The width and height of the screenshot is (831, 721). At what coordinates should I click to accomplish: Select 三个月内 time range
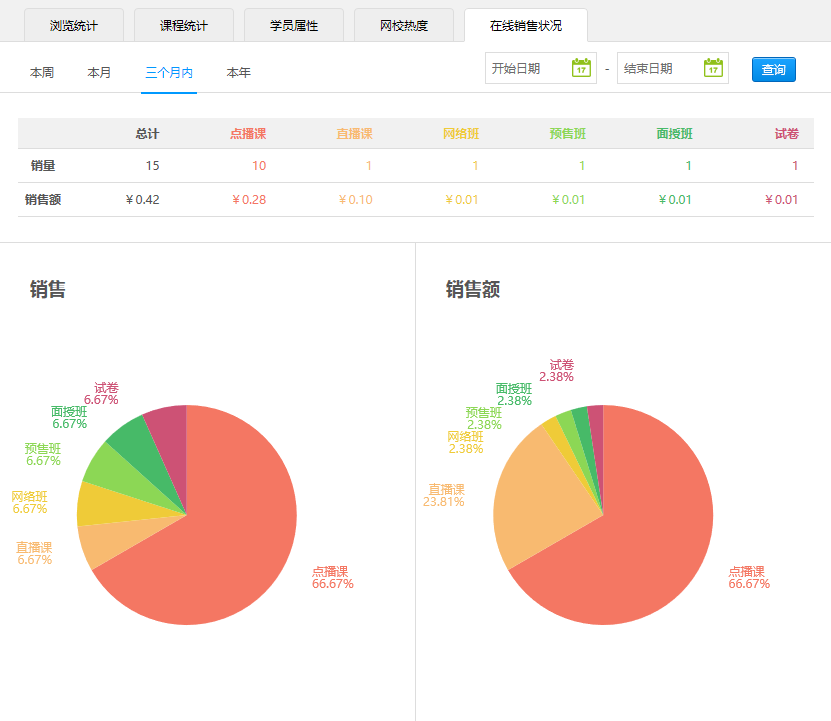pyautogui.click(x=169, y=72)
